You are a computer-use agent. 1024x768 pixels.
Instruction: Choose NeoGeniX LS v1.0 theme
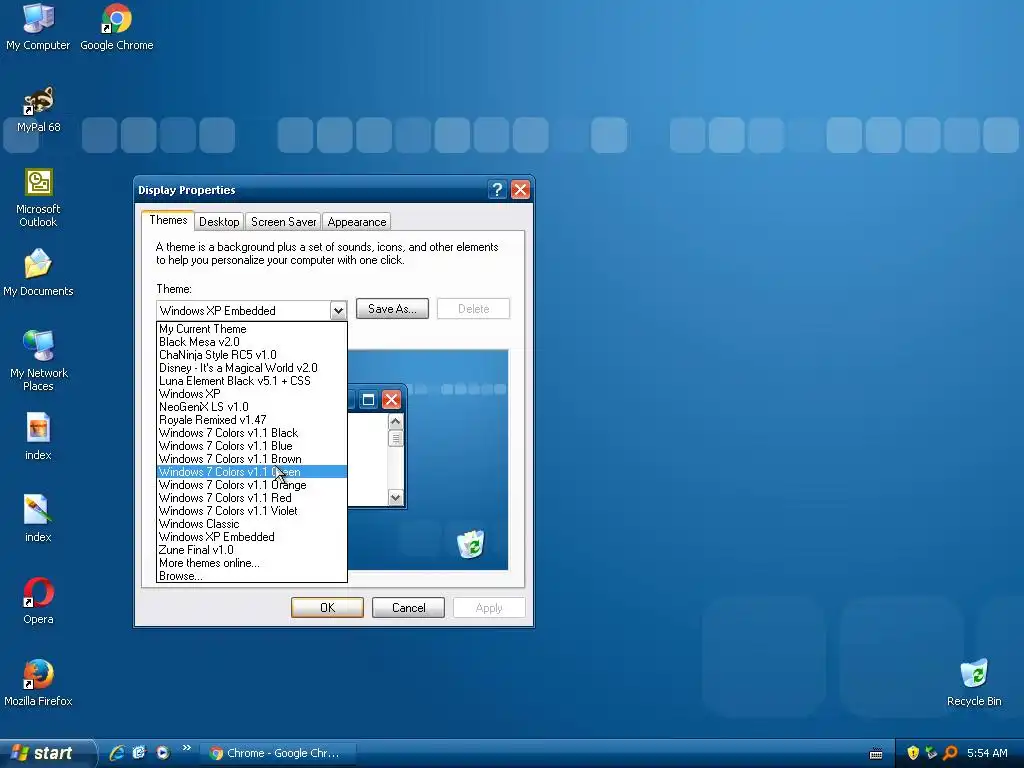[251, 407]
